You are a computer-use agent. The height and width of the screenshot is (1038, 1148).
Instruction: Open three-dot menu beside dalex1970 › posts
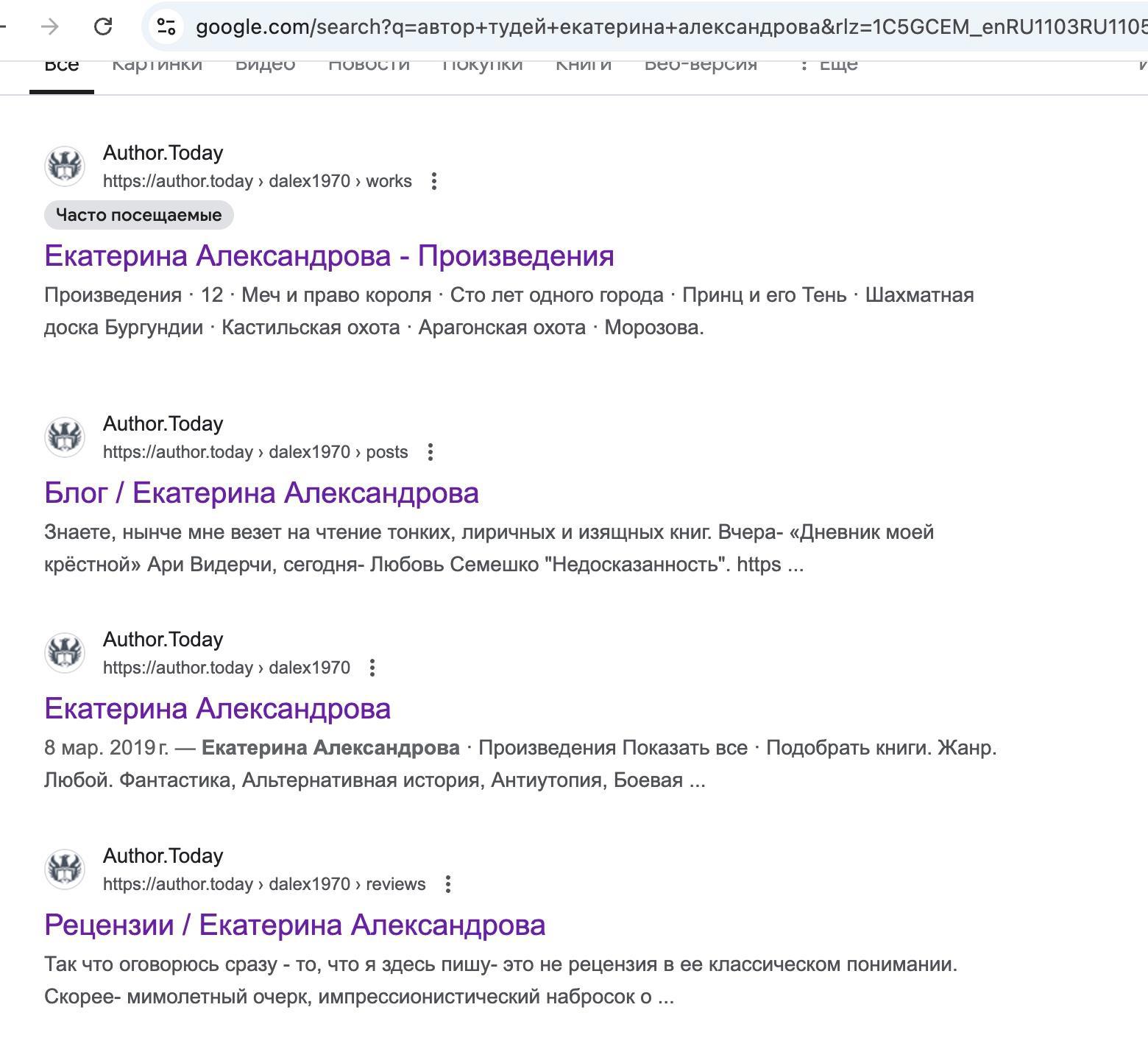[431, 452]
